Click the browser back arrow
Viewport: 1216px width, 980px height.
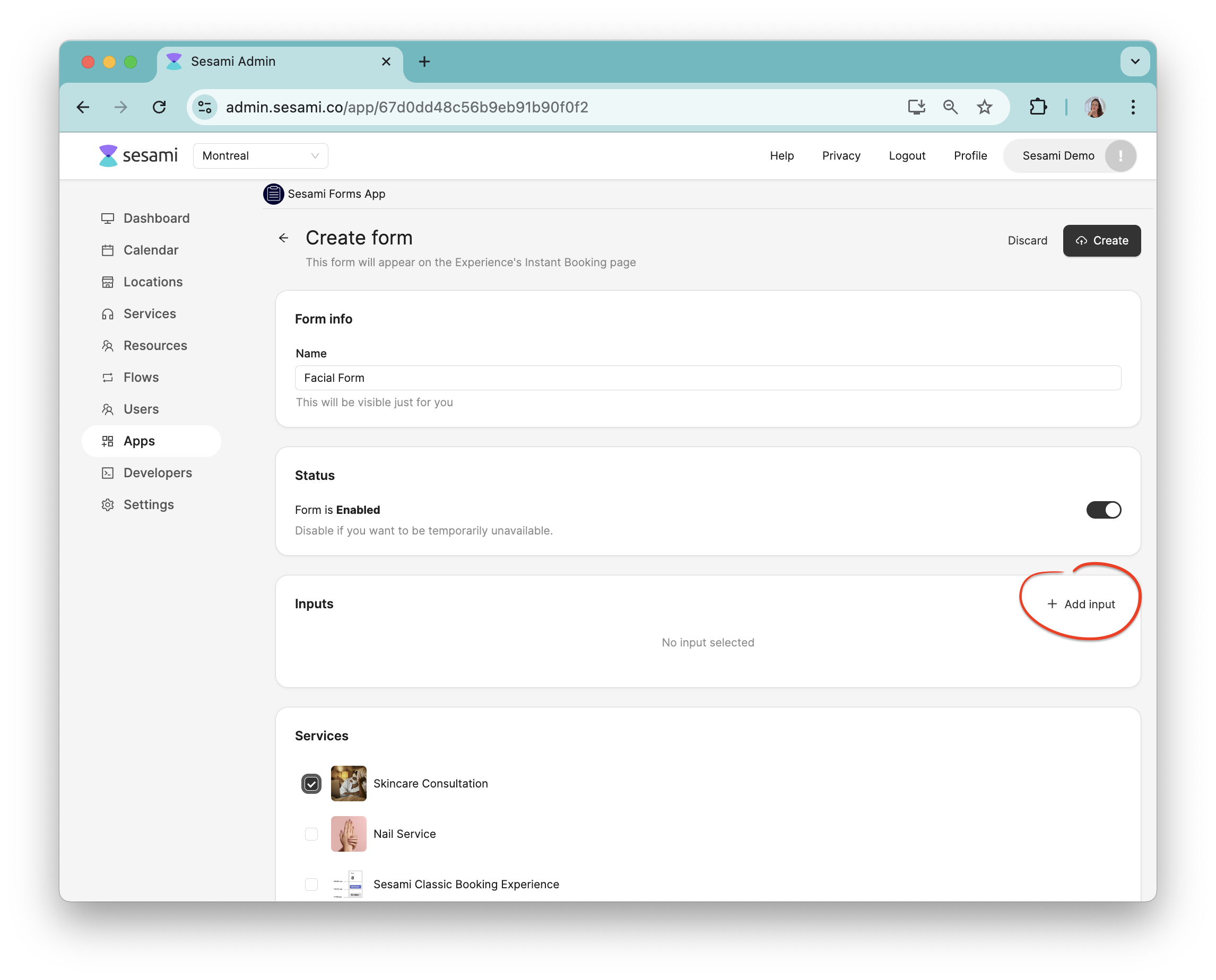pyautogui.click(x=83, y=107)
